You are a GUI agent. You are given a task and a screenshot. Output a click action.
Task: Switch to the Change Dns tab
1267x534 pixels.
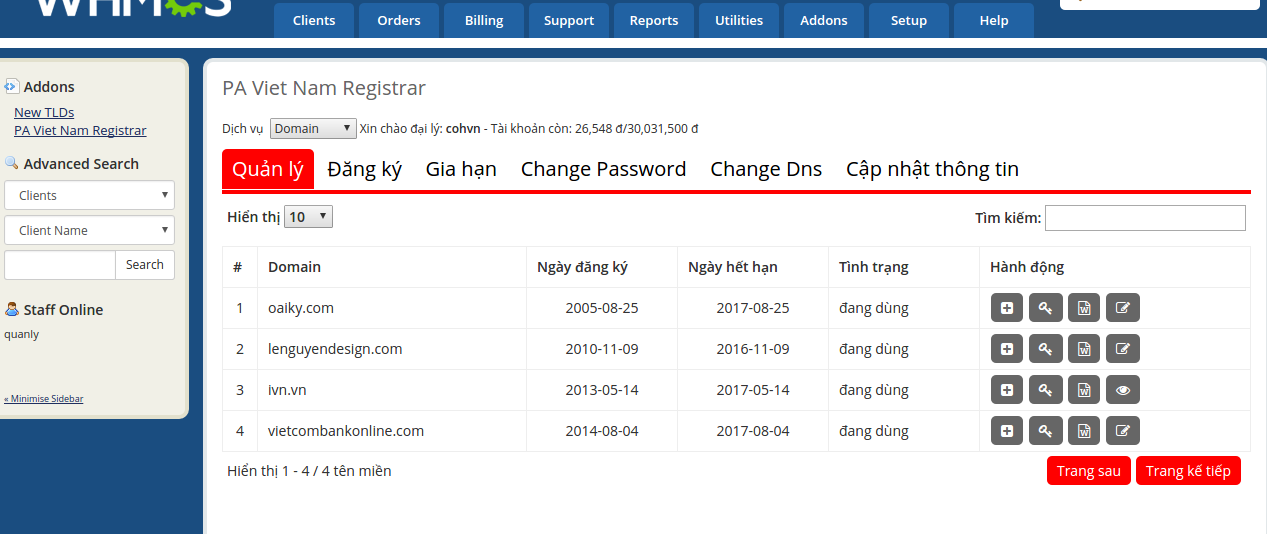(x=766, y=169)
